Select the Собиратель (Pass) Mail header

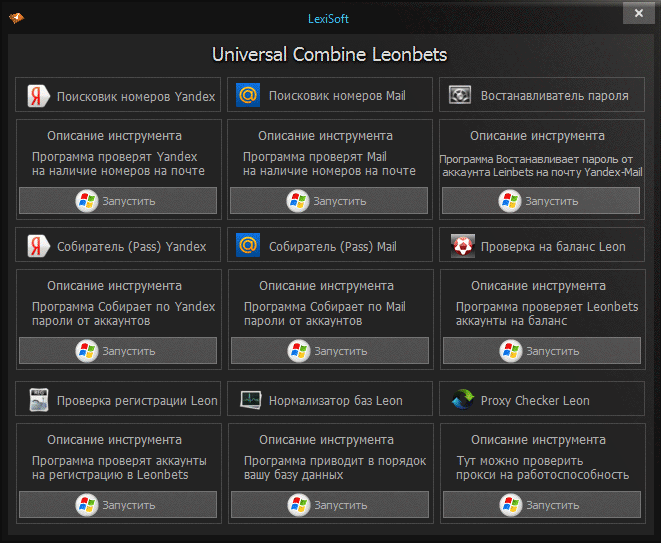click(330, 245)
